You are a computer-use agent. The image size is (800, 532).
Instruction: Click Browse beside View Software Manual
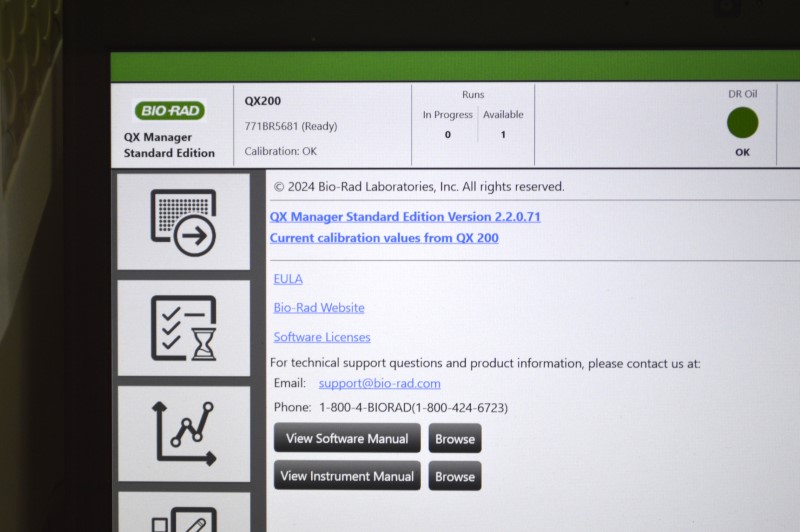tap(455, 439)
